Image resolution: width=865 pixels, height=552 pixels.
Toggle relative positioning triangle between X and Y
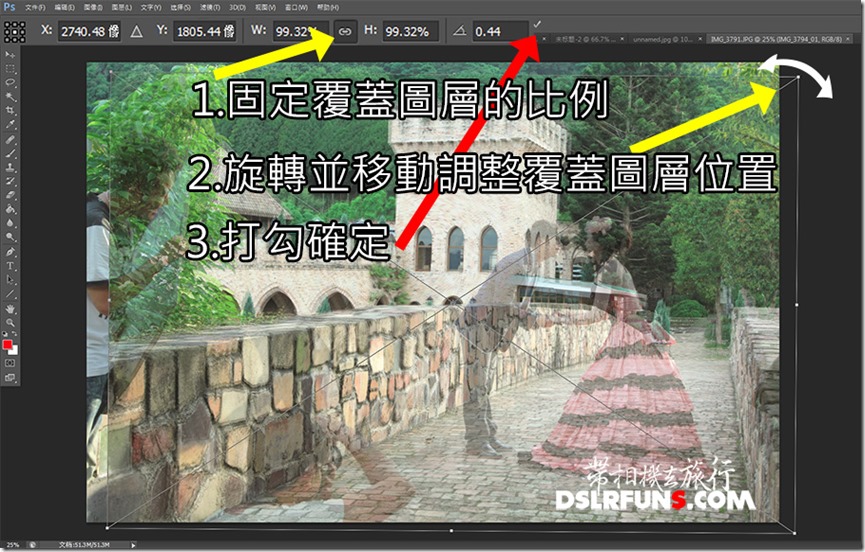tap(139, 31)
